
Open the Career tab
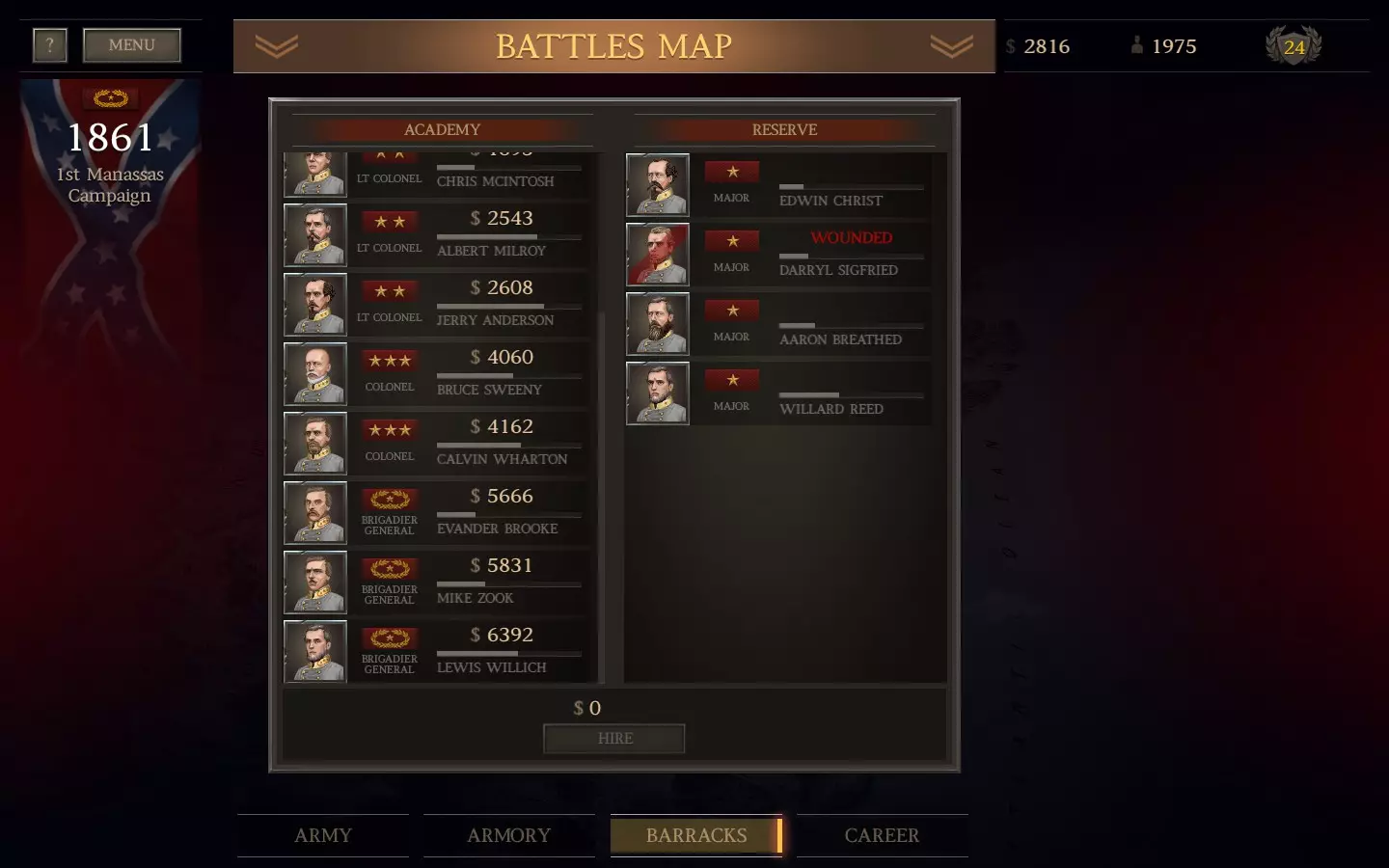coord(883,835)
